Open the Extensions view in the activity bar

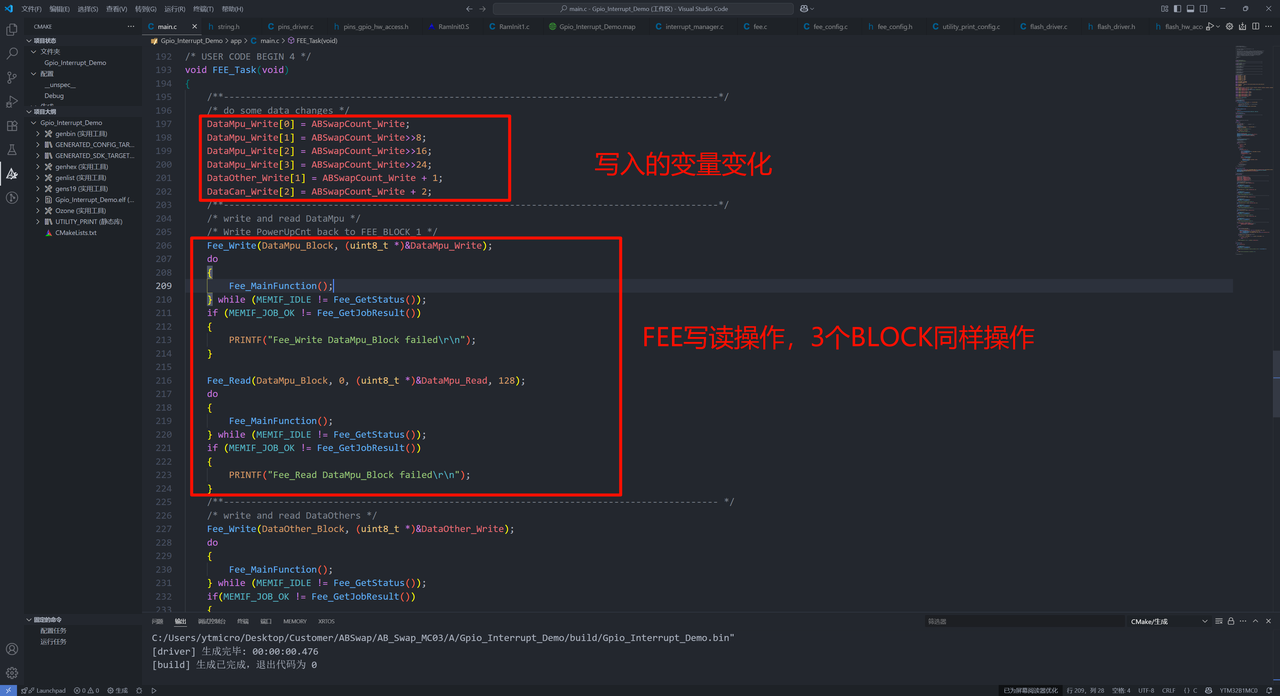(x=12, y=126)
